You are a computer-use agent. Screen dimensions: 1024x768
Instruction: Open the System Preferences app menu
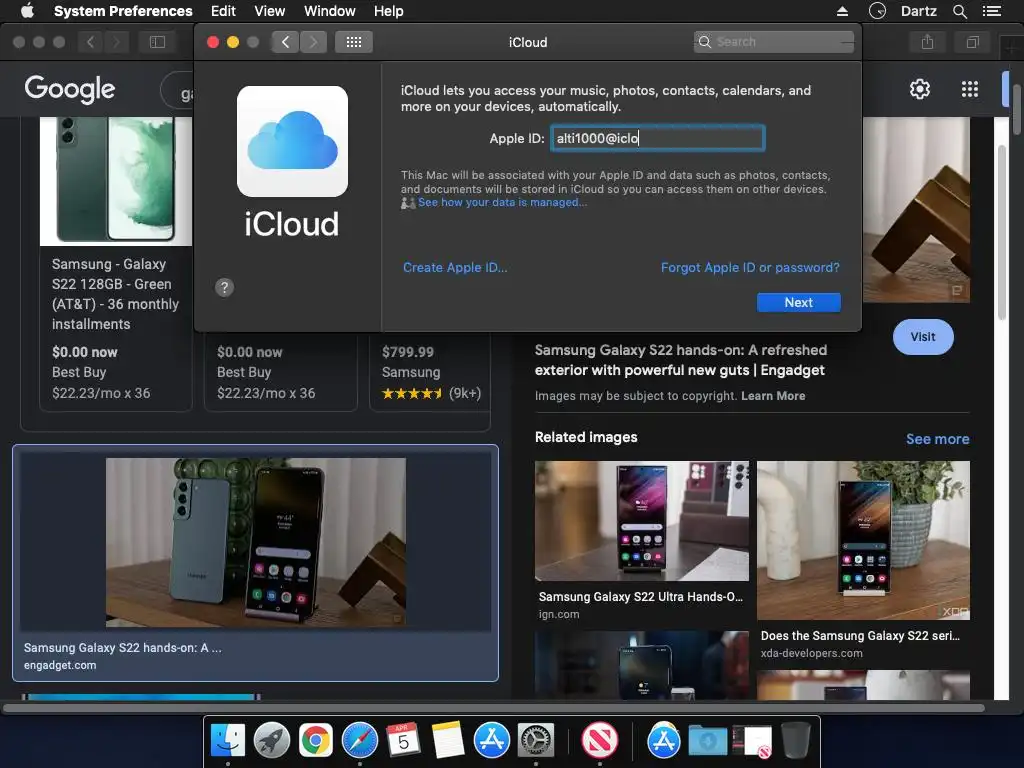pyautogui.click(x=123, y=11)
